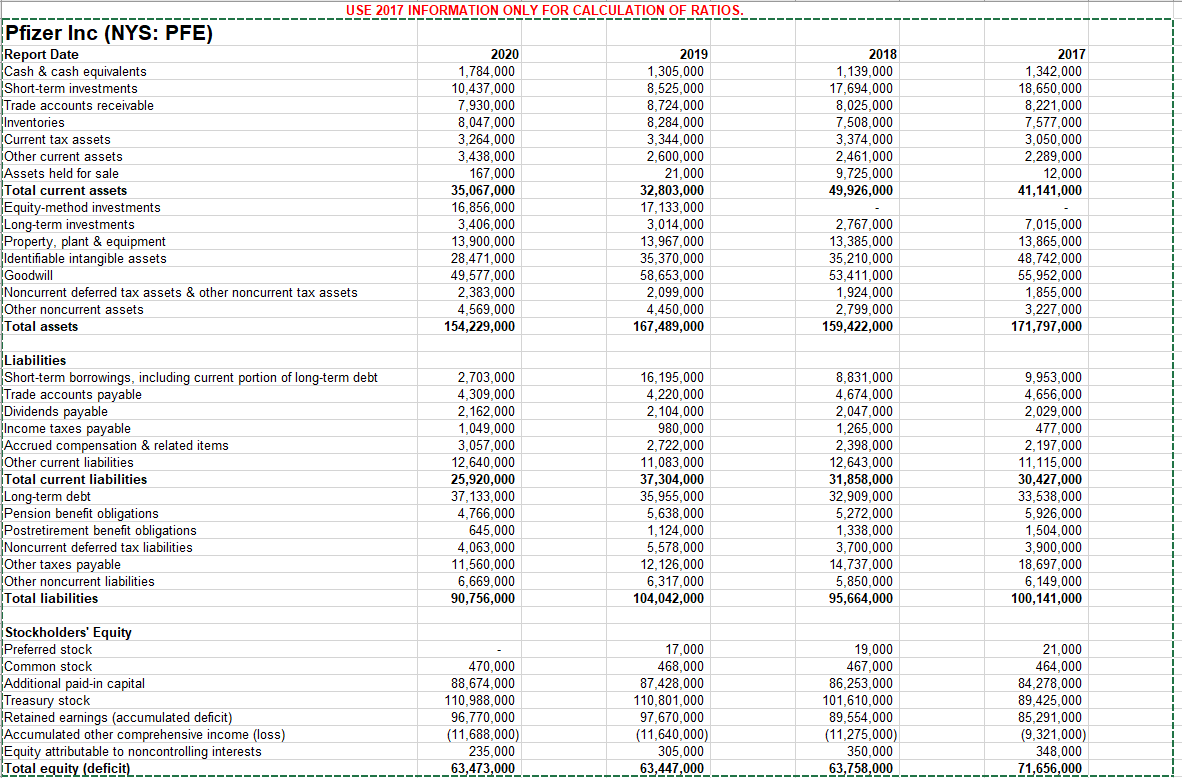Viewport: 1182px width, 778px height.
Task: Select the Goodwill row label
Action: click(x=29, y=276)
